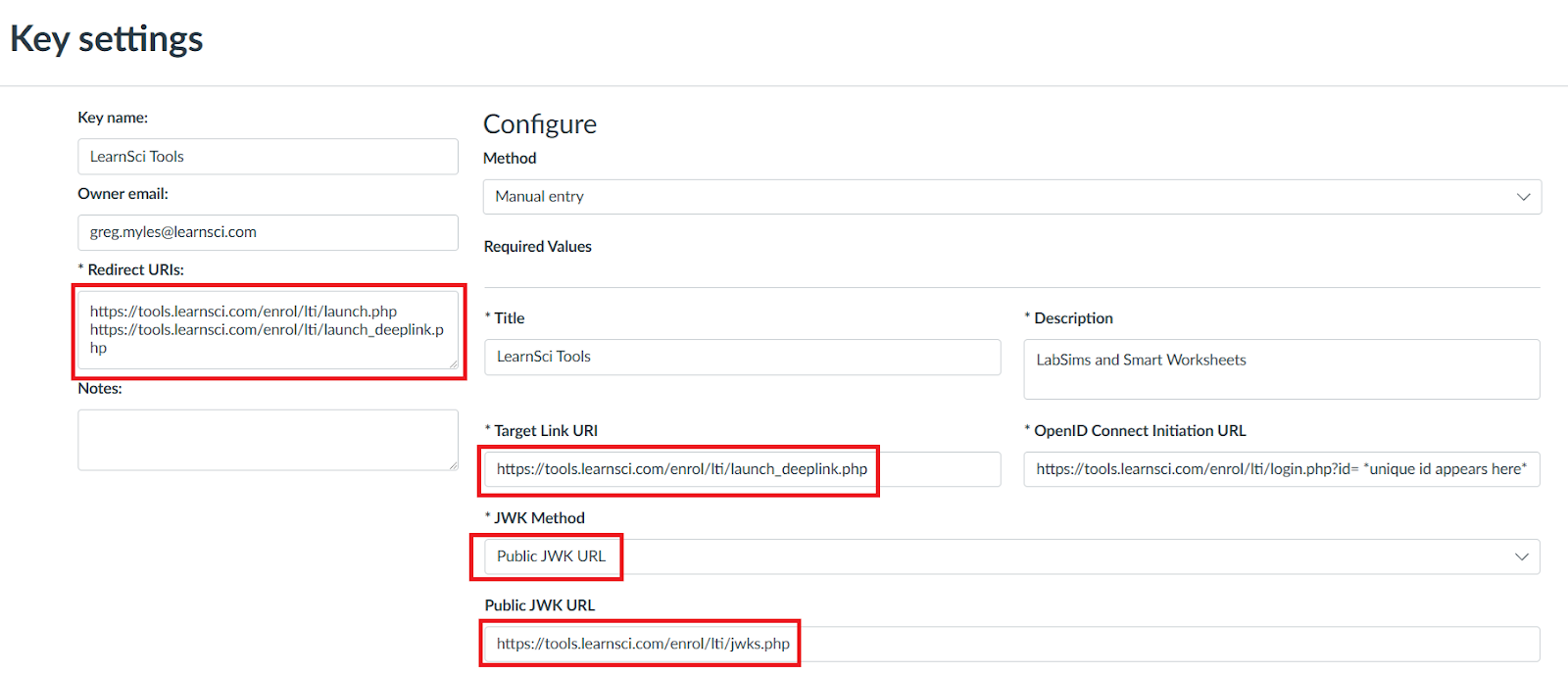The image size is (1568, 674).
Task: Focus the Owner email text box
Action: coord(268,232)
